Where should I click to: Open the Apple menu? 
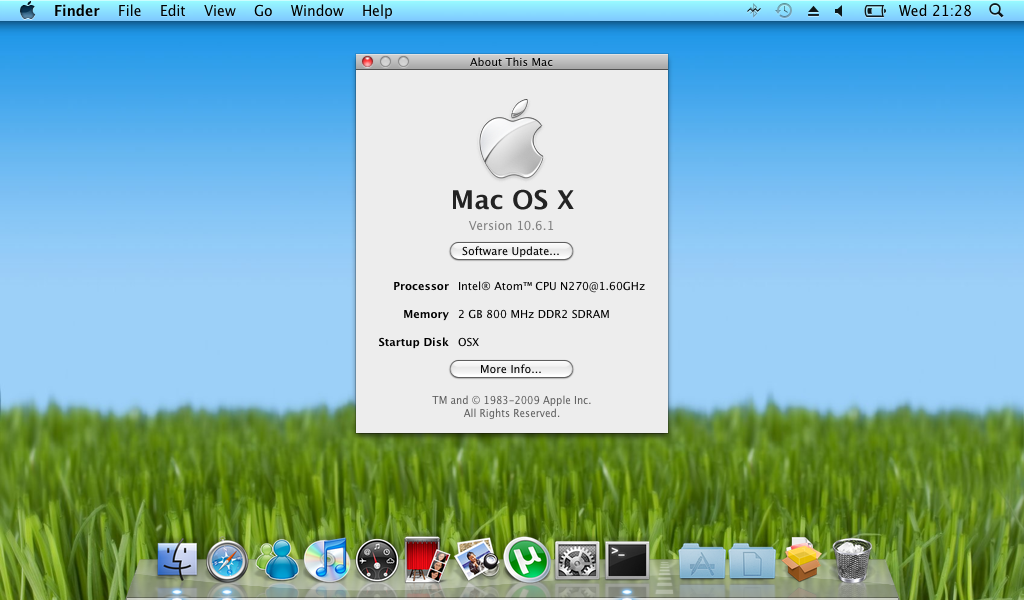coord(27,10)
